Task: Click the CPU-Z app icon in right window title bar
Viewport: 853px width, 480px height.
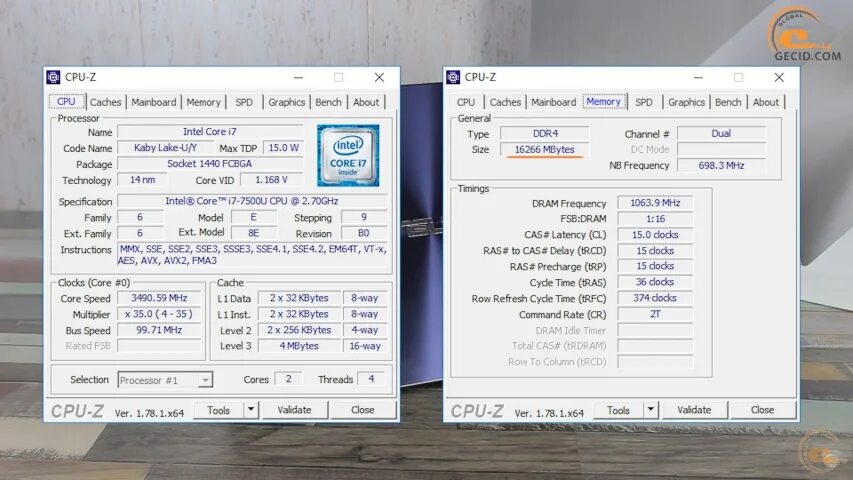Action: coord(453,77)
